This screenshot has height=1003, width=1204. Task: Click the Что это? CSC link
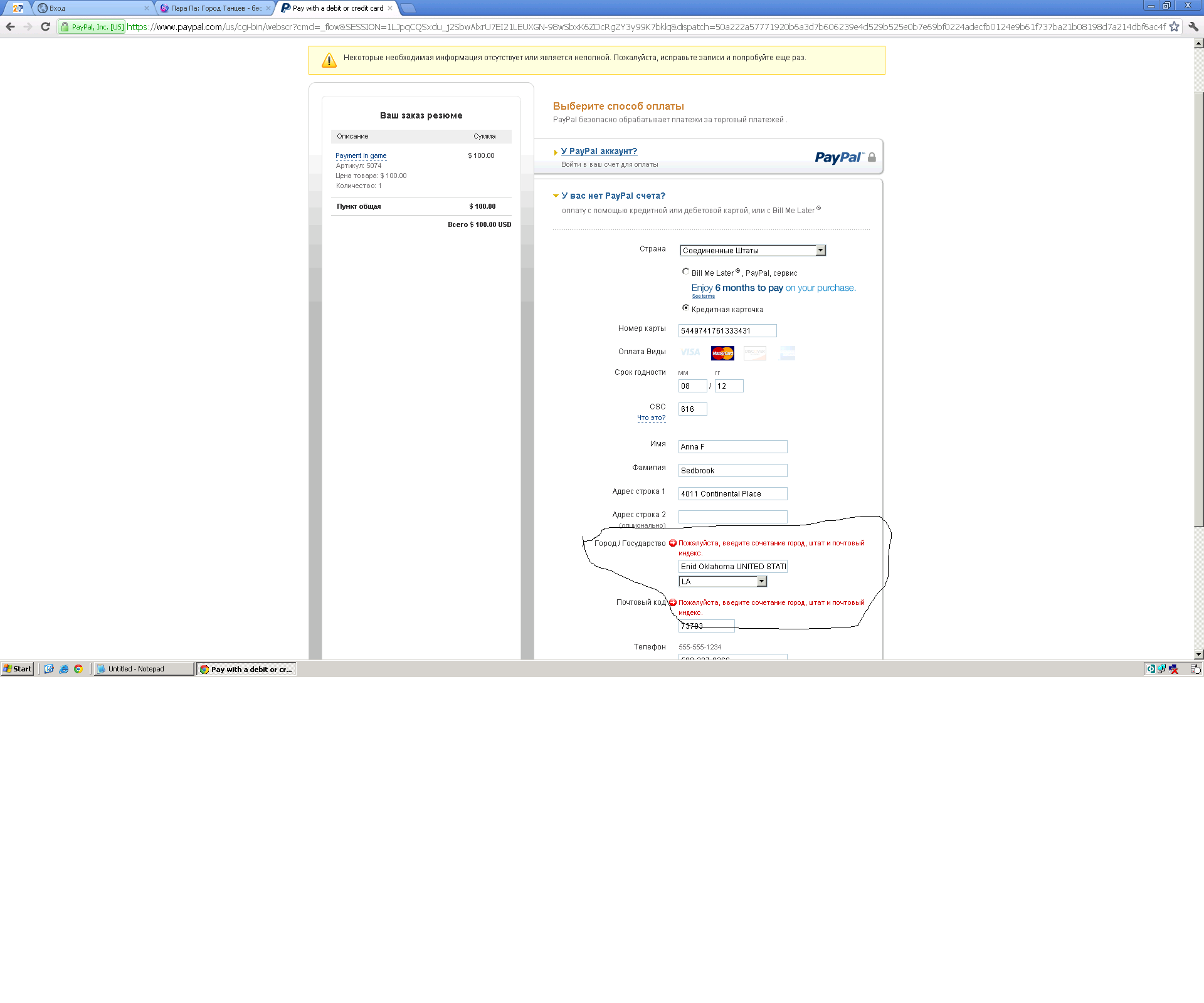point(651,417)
